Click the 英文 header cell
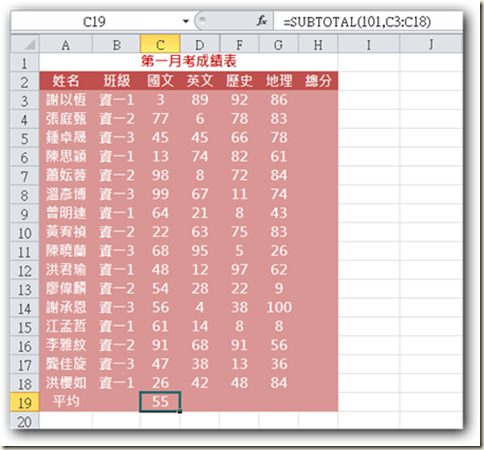484x450 pixels. (200, 81)
